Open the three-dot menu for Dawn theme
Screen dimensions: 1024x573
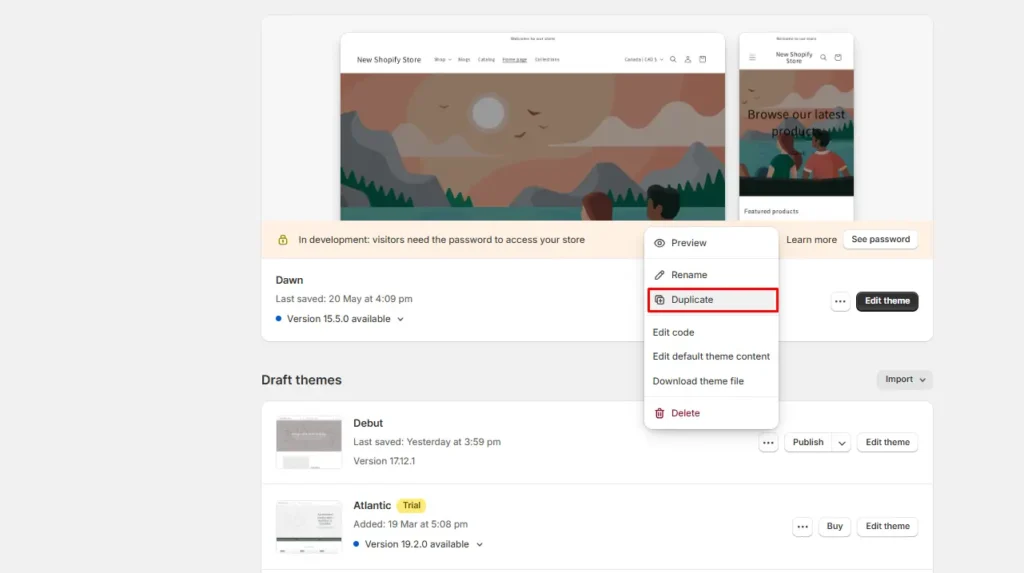[840, 301]
